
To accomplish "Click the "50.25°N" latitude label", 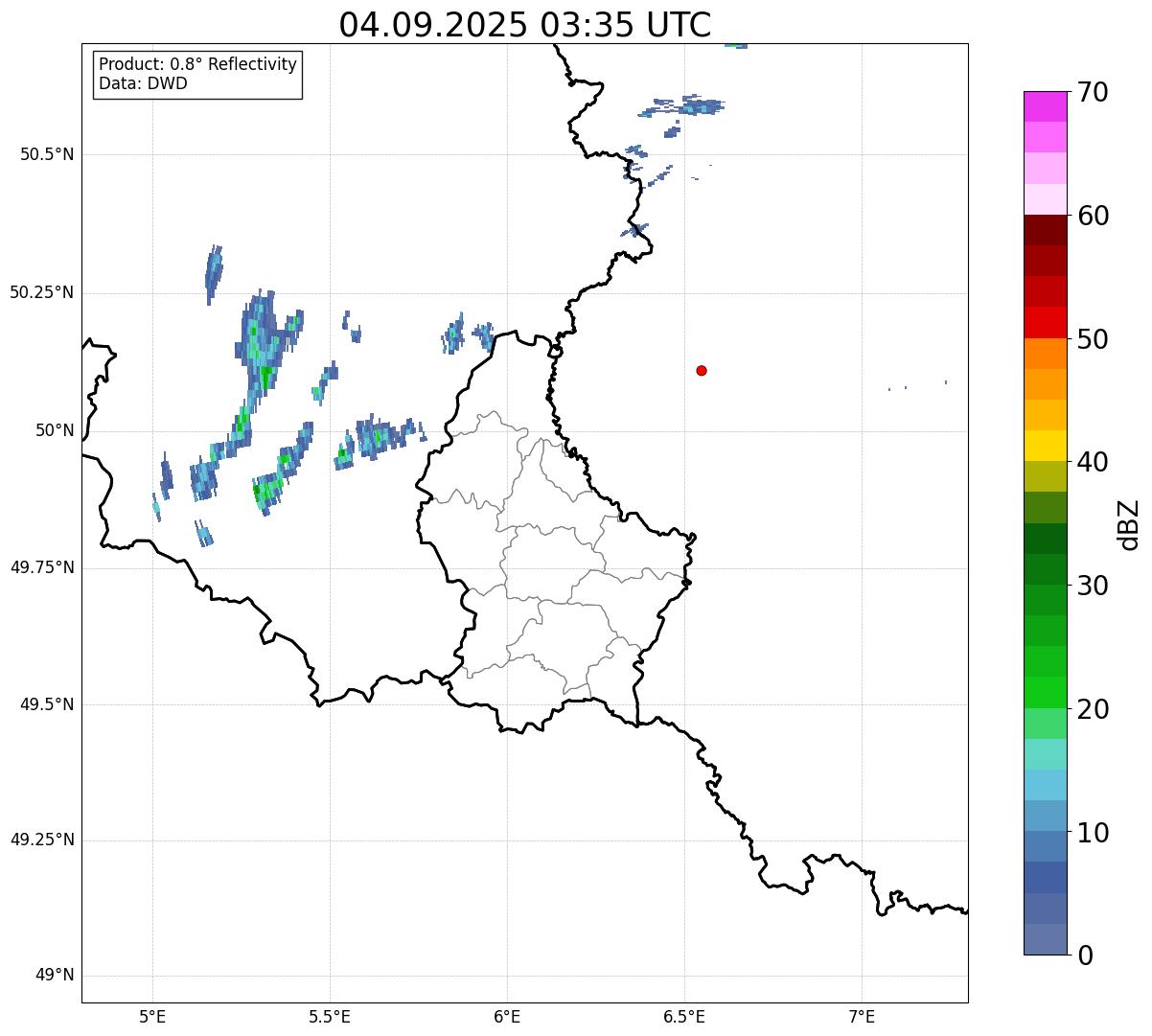I will [x=42, y=292].
